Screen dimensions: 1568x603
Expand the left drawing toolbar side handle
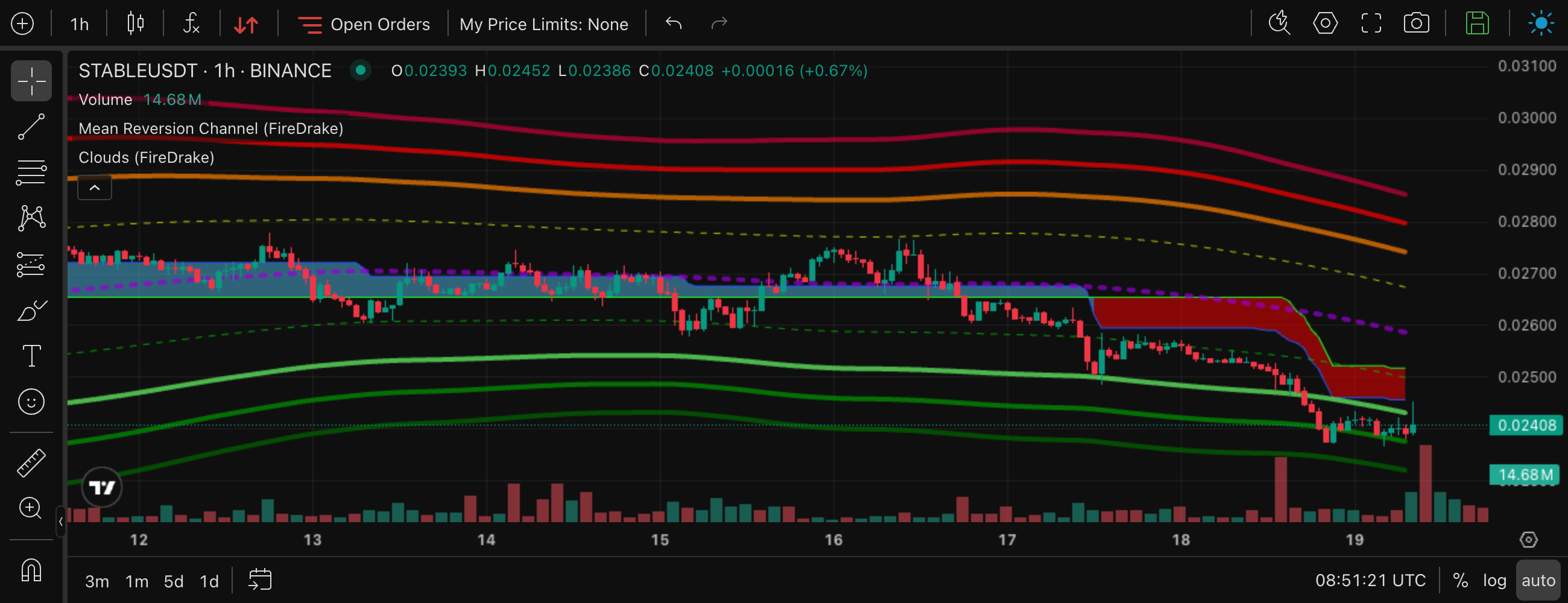[x=60, y=522]
